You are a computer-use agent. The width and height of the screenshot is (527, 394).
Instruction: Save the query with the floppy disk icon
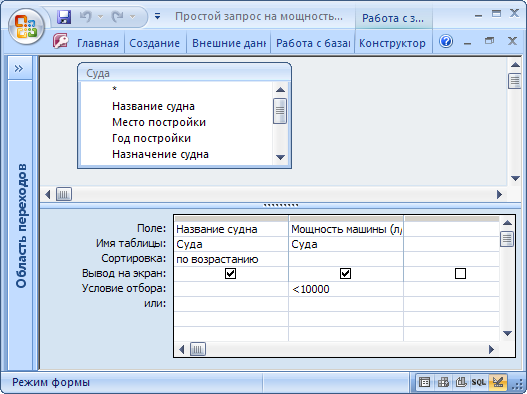coord(64,16)
